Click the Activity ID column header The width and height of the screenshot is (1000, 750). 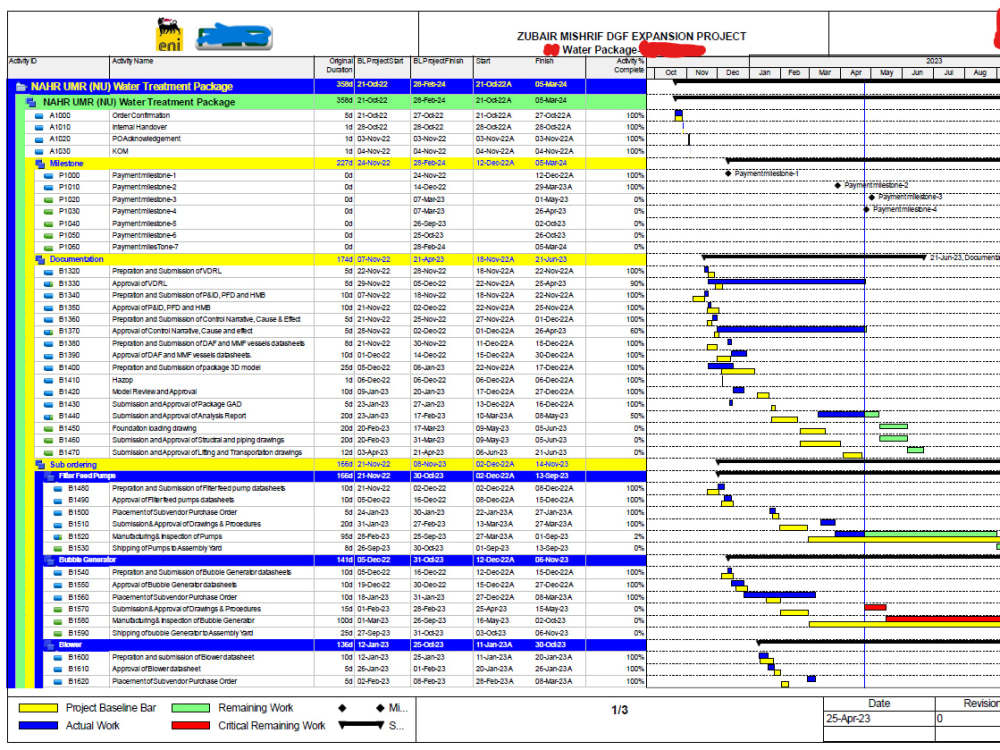tap(22, 62)
